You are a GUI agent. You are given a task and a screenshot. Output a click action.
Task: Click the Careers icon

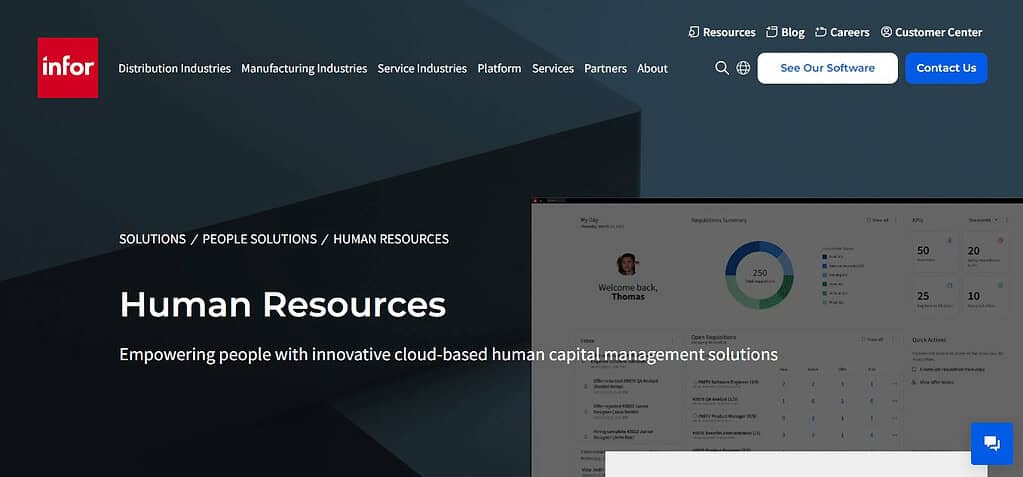821,32
